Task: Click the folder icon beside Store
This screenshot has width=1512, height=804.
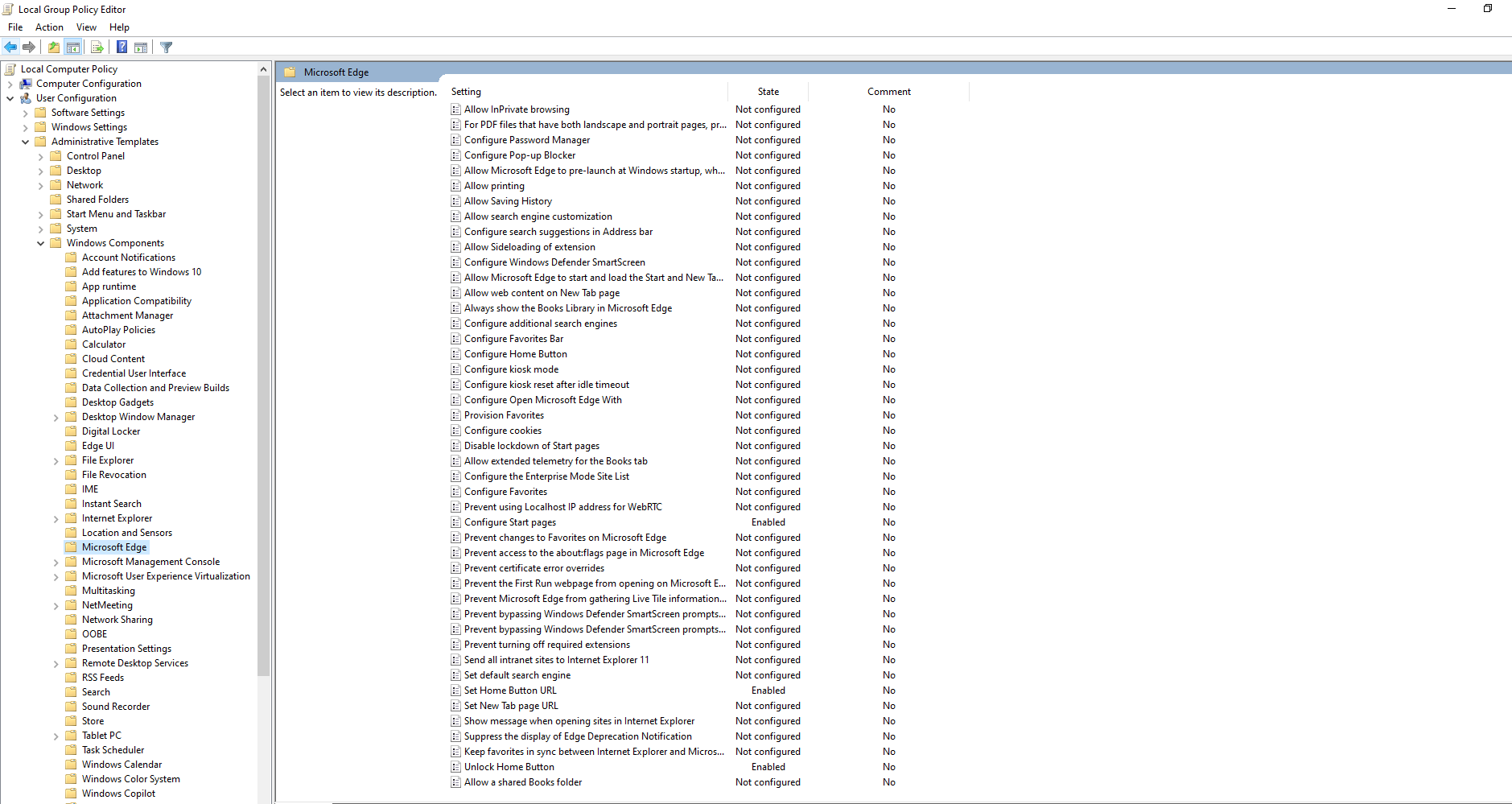Action: click(71, 721)
